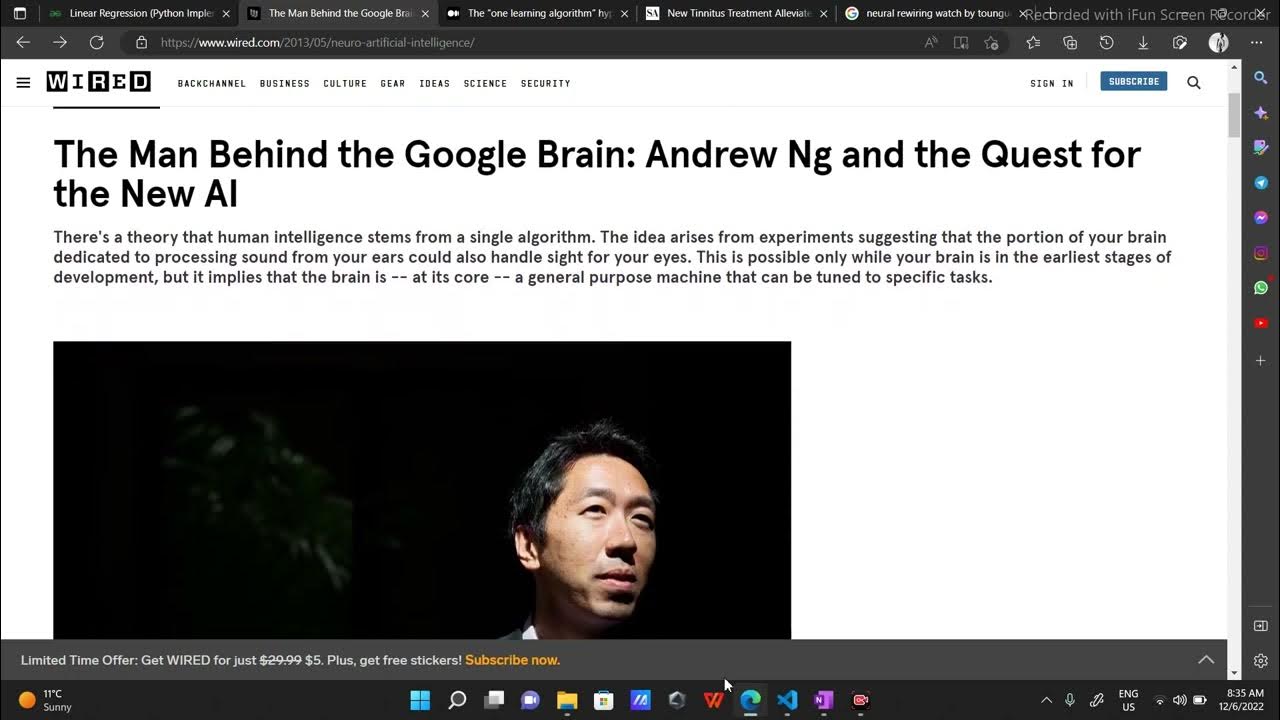
Task: Open the Backchannel section
Action: [212, 83]
